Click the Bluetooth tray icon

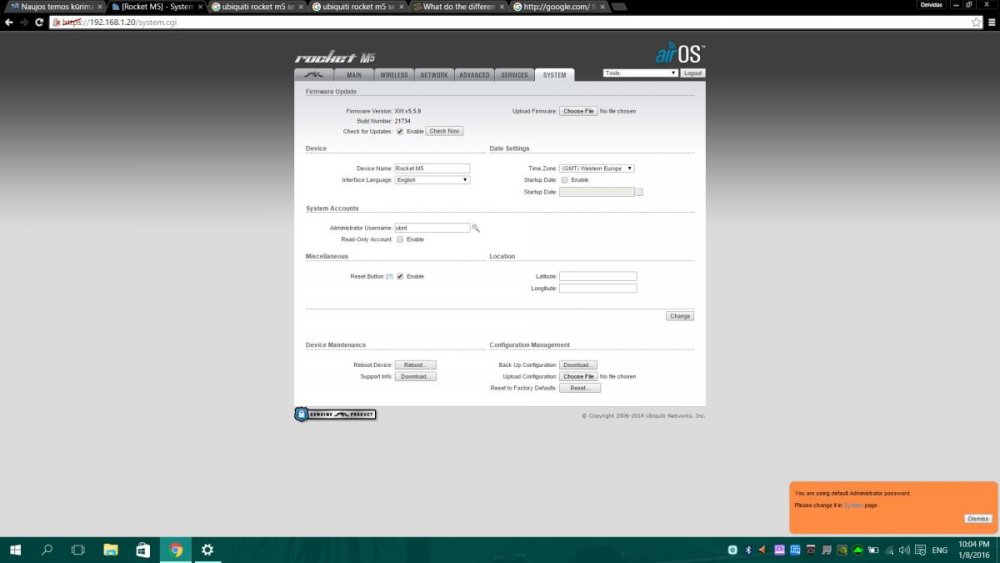(x=748, y=550)
